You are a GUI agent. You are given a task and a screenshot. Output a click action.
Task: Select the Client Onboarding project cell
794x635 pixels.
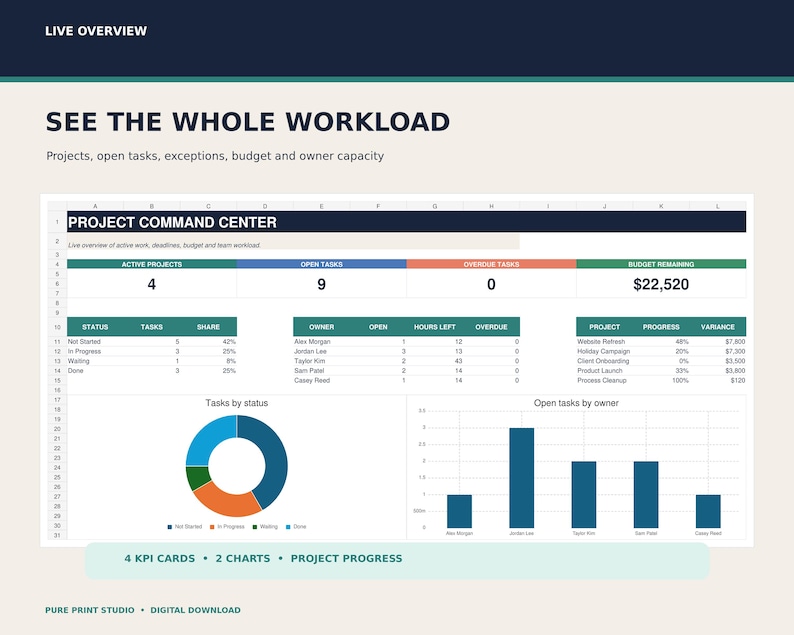coord(605,361)
